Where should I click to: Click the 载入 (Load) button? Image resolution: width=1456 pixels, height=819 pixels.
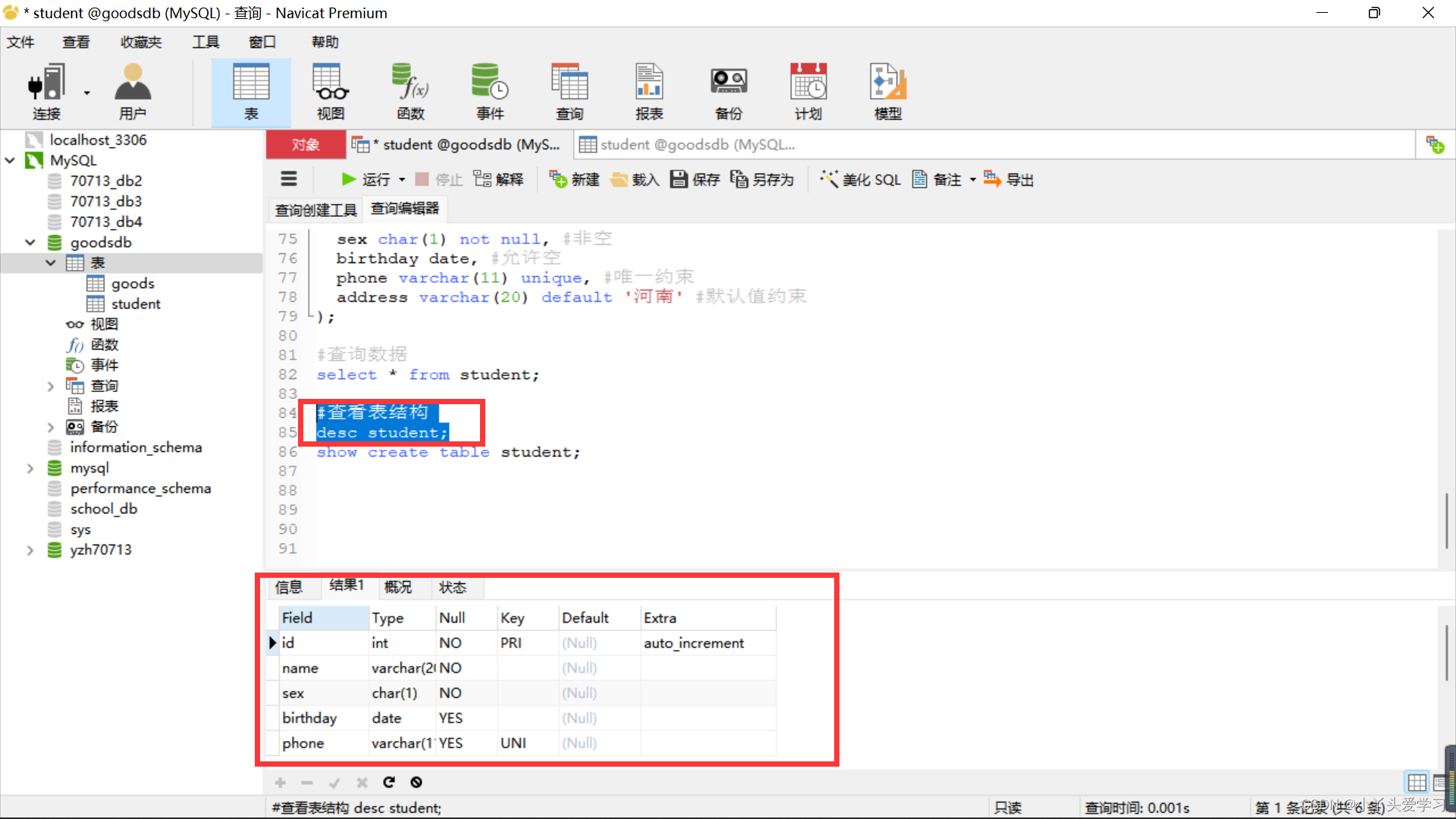635,179
